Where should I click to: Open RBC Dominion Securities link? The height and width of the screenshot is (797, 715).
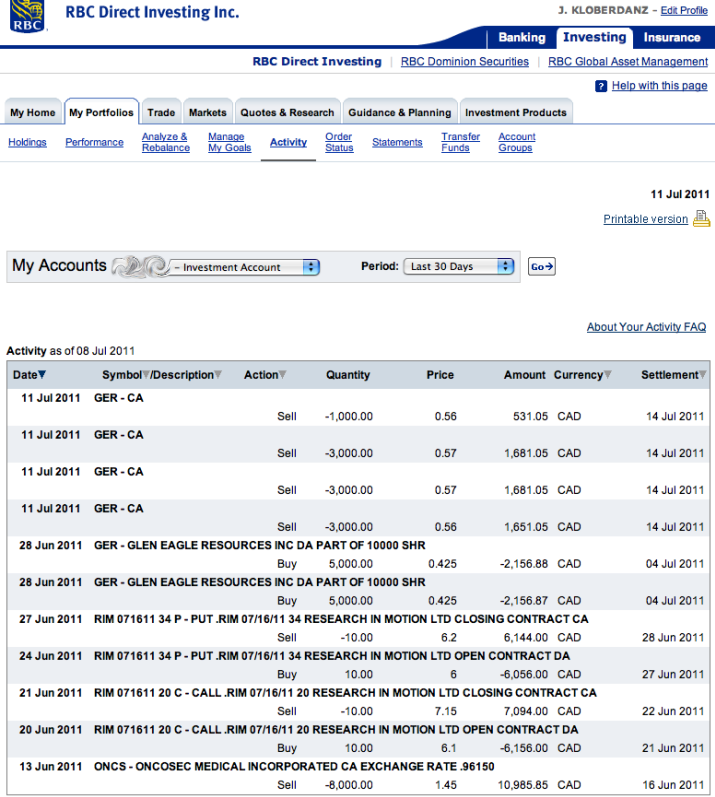(x=464, y=62)
